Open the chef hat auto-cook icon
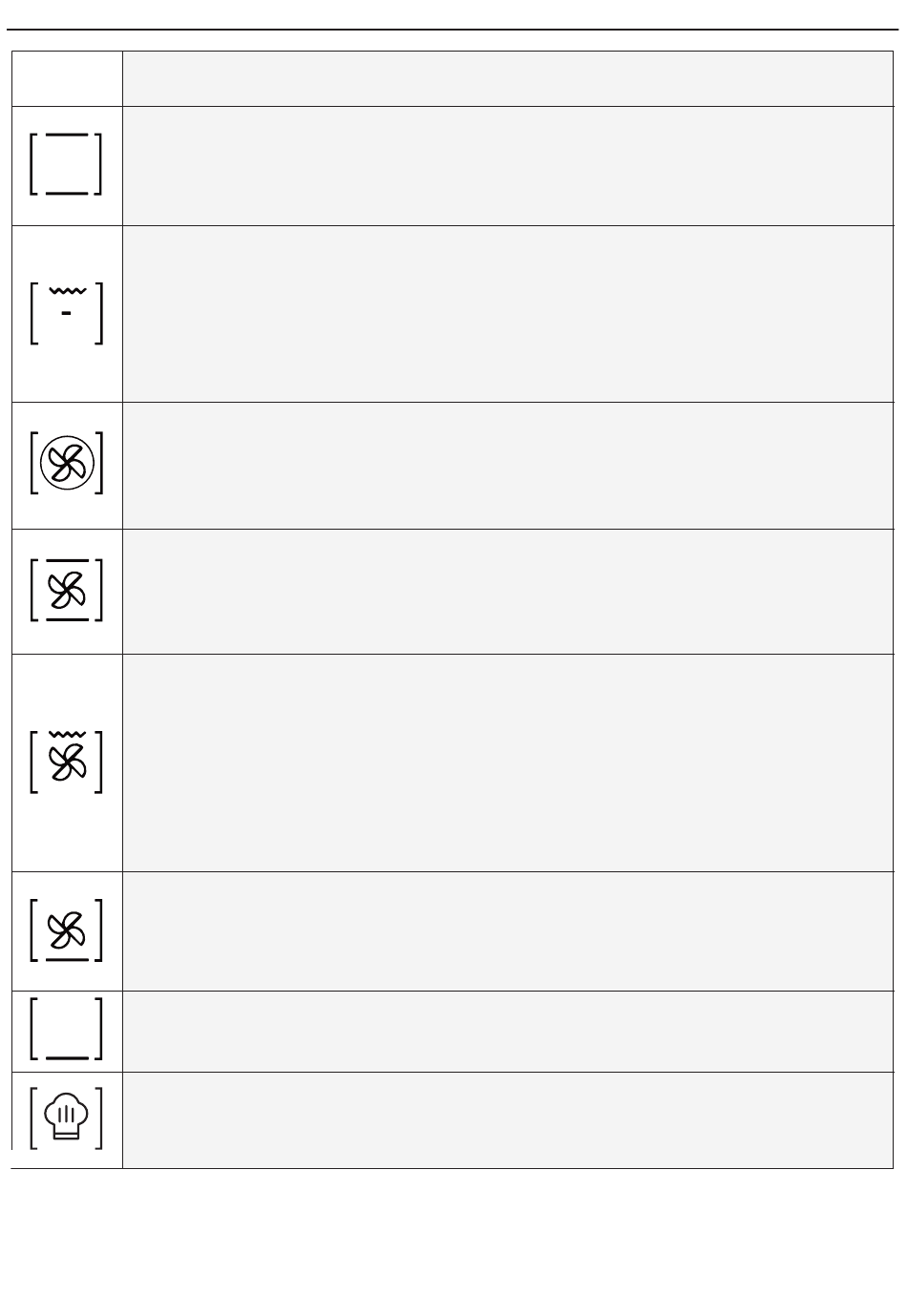The width and height of the screenshot is (907, 1316). point(66,1118)
